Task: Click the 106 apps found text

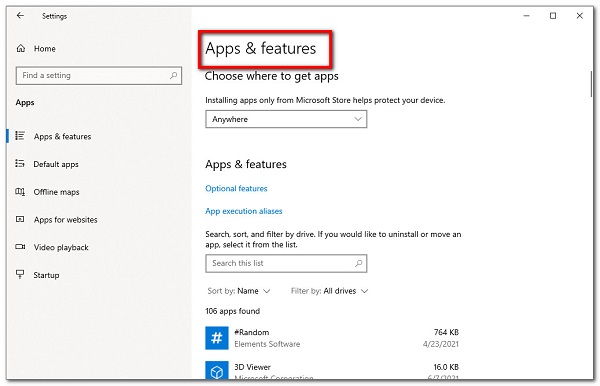Action: click(232, 311)
